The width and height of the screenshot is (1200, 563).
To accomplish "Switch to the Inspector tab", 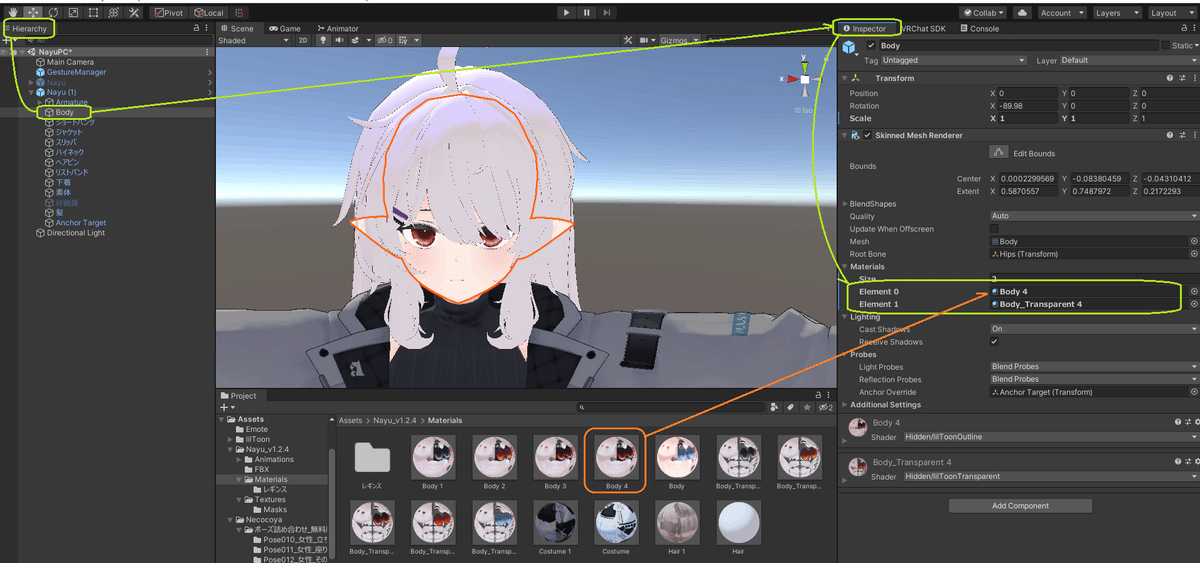I will pyautogui.click(x=865, y=29).
